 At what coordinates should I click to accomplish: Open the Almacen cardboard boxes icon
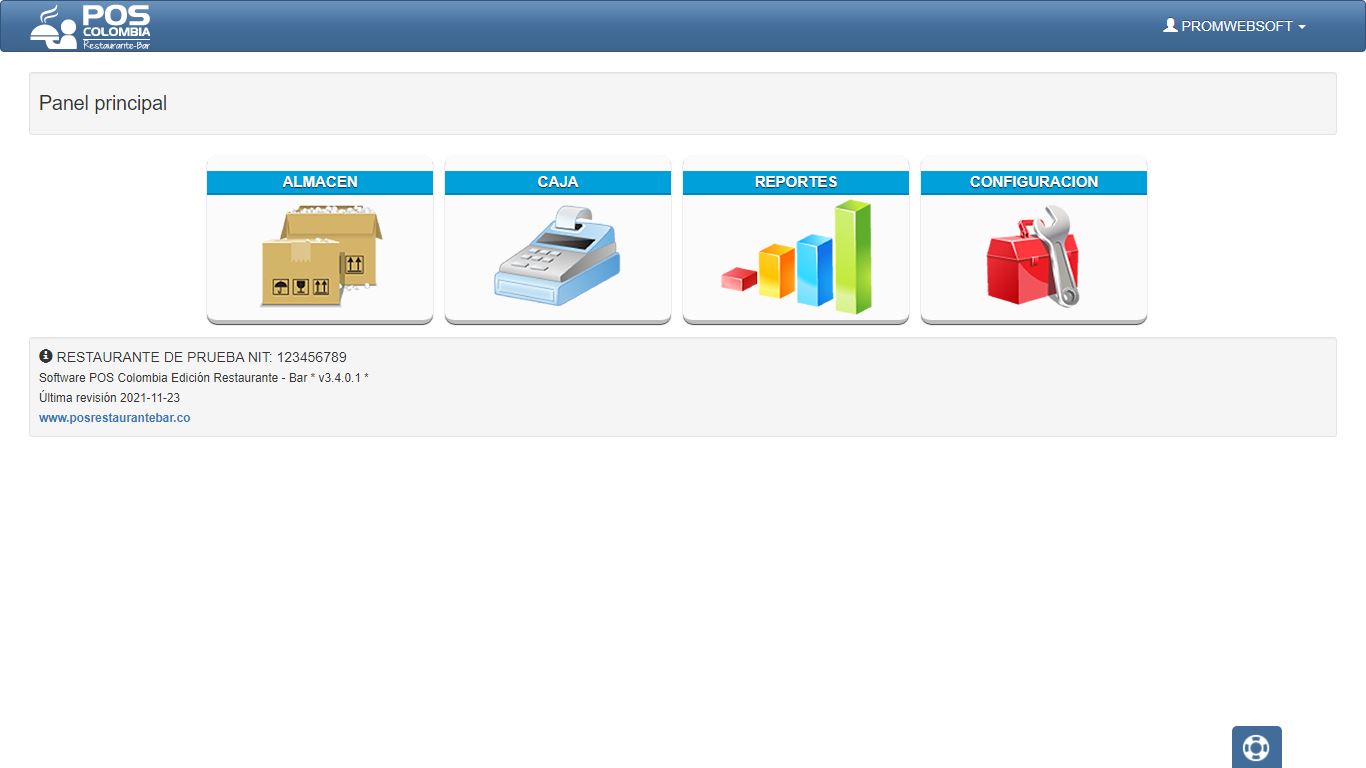coord(320,256)
